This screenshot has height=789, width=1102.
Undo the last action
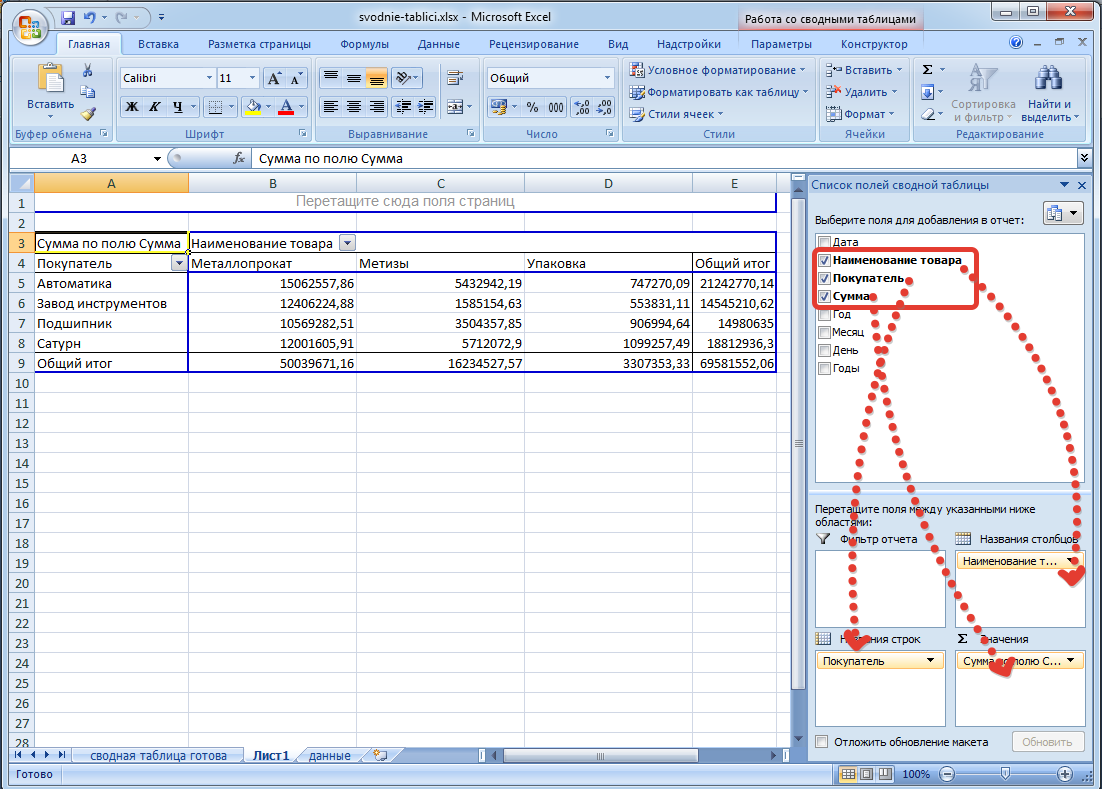89,18
